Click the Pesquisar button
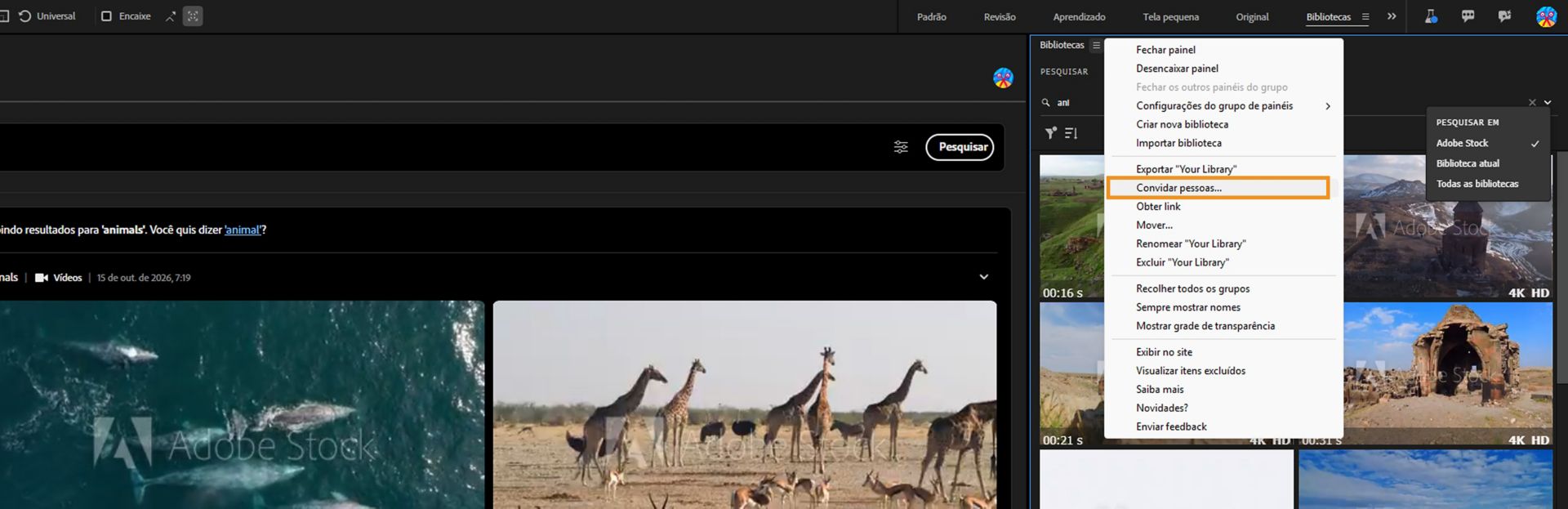The image size is (1568, 509). (x=960, y=147)
